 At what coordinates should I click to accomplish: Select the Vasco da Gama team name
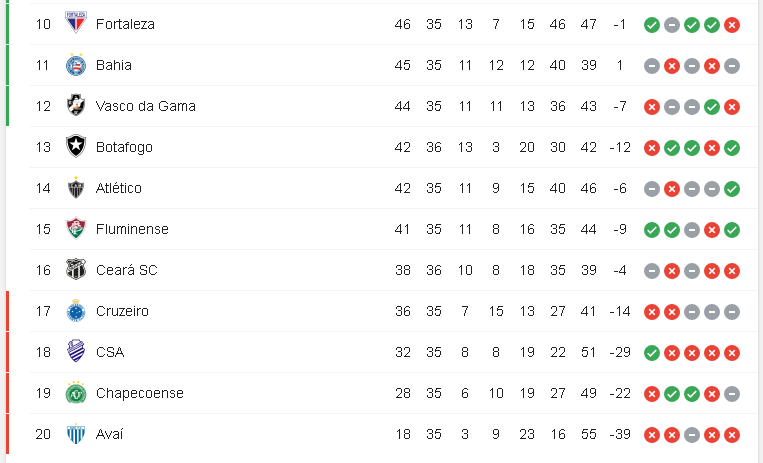(x=145, y=106)
